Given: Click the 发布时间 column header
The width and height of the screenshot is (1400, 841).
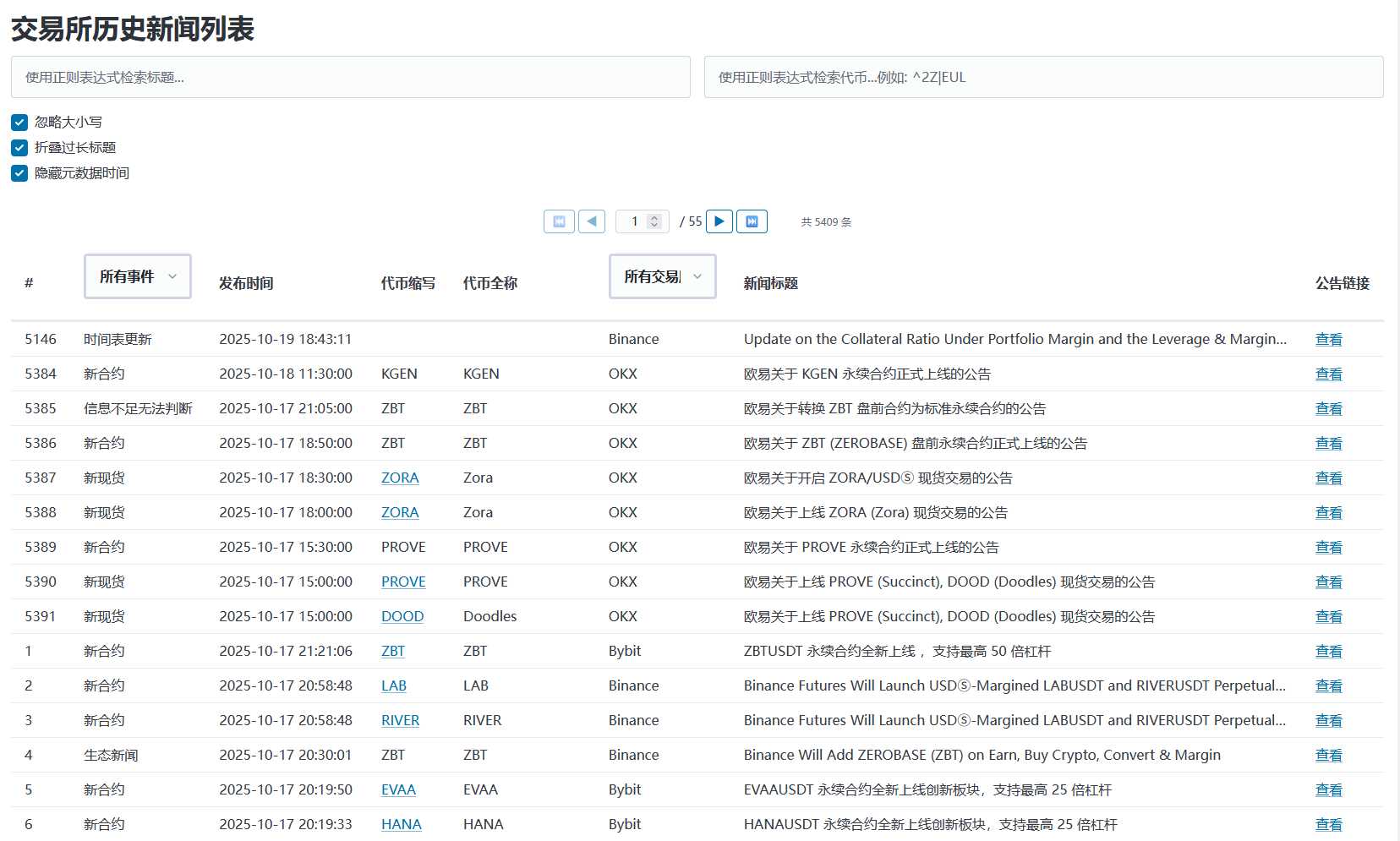Looking at the screenshot, I should (246, 283).
